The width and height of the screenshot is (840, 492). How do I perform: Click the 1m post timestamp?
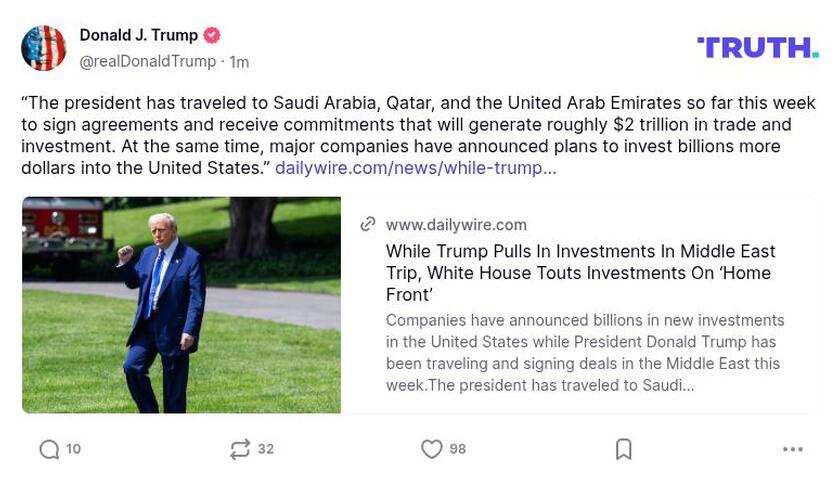[239, 62]
